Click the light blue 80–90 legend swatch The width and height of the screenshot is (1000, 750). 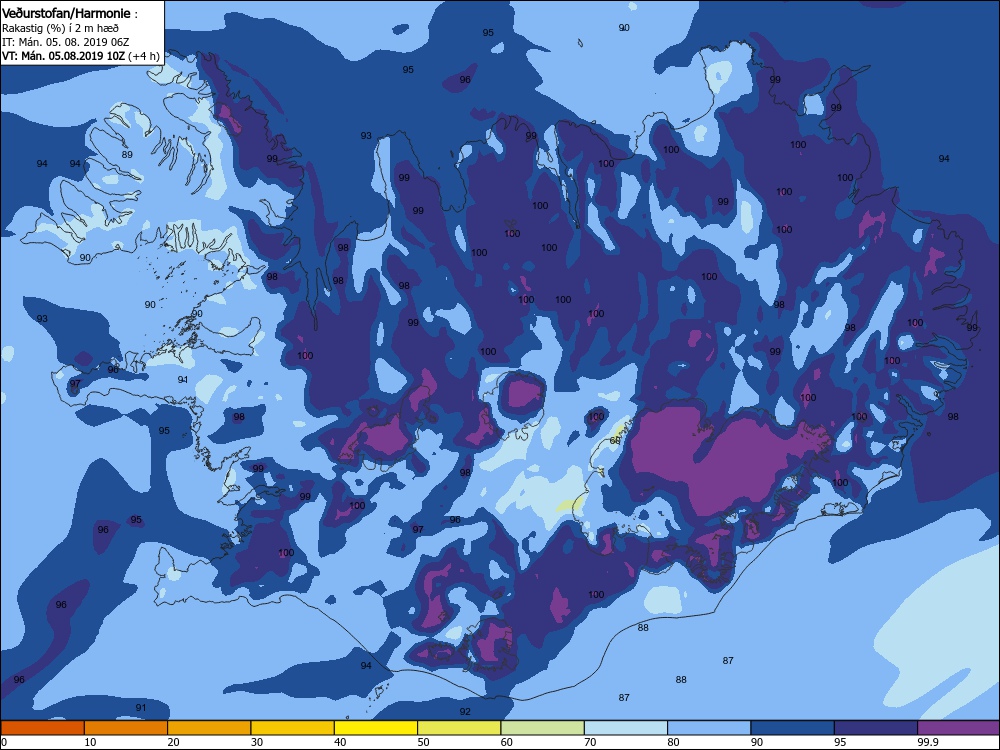point(709,728)
